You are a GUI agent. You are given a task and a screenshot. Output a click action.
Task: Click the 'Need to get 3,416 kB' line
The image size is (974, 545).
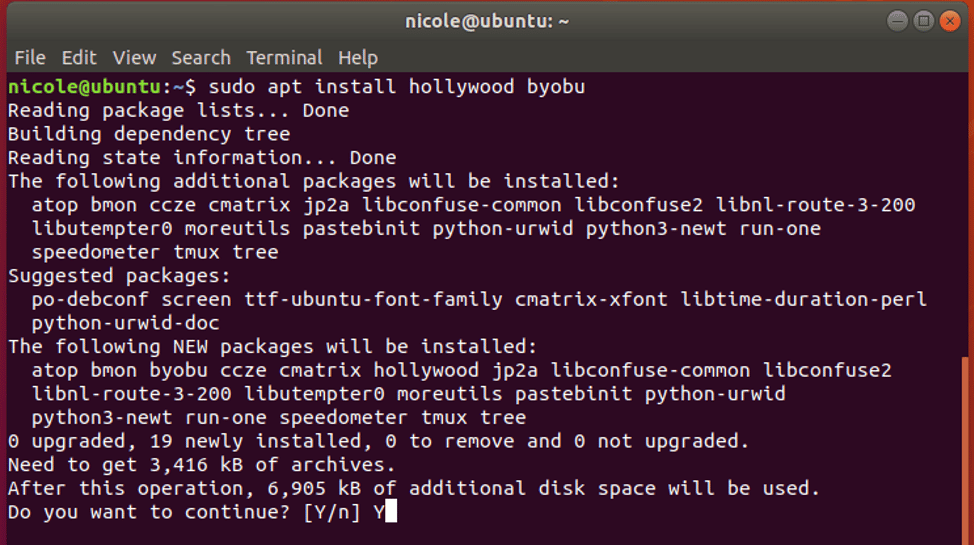tap(201, 465)
